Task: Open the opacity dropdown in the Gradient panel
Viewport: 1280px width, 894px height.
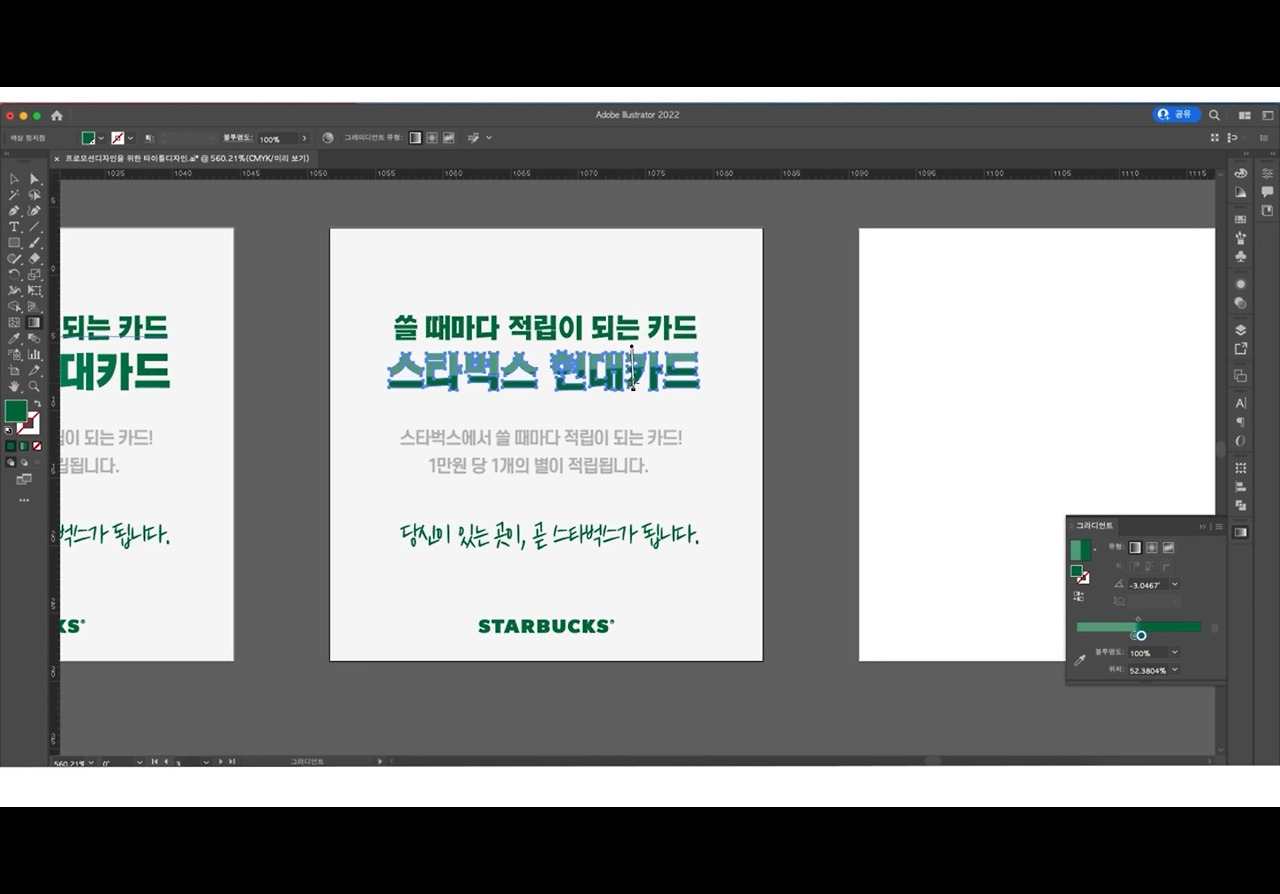Action: click(1174, 652)
